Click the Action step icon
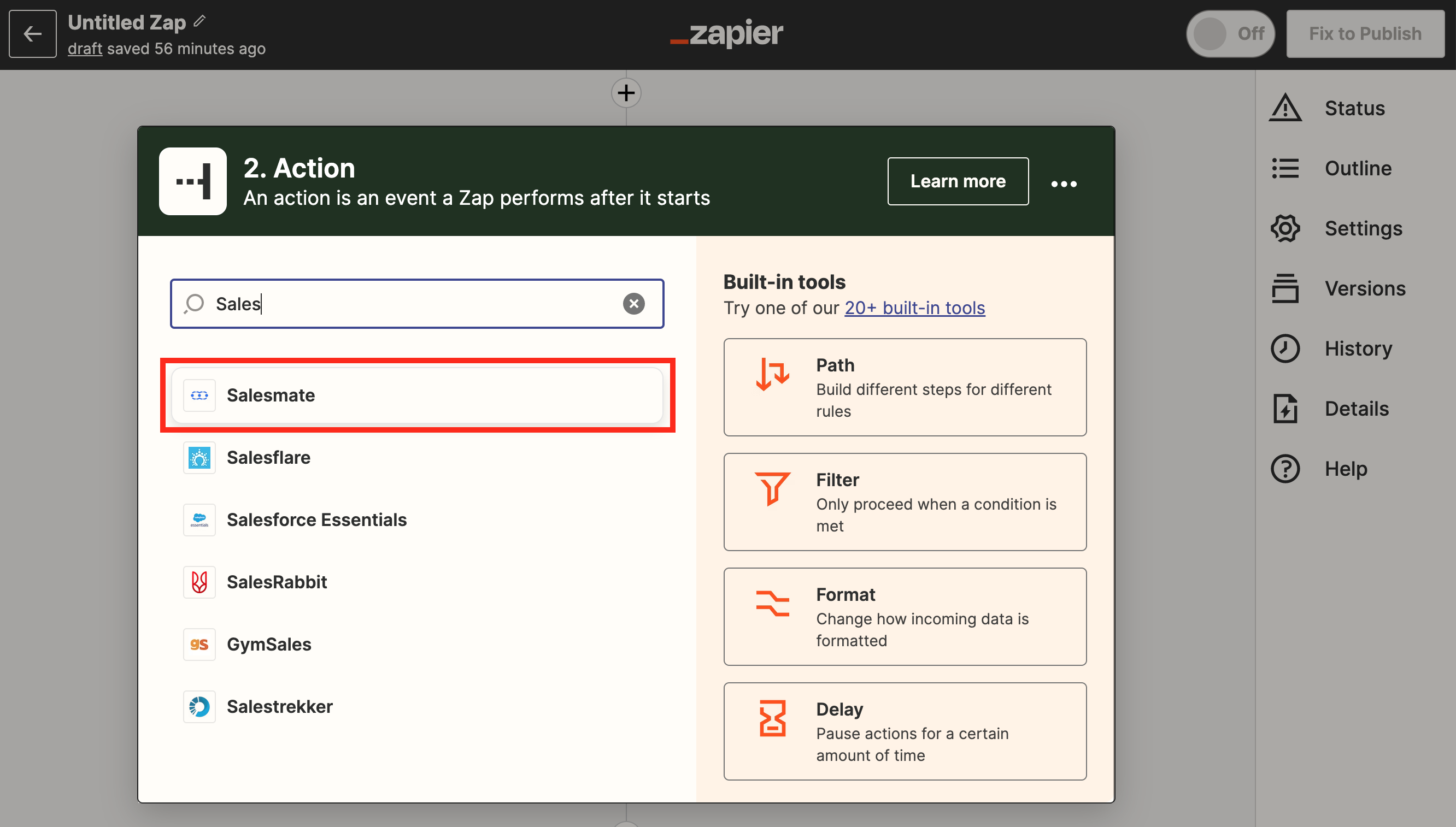Image resolution: width=1456 pixels, height=827 pixels. tap(192, 181)
